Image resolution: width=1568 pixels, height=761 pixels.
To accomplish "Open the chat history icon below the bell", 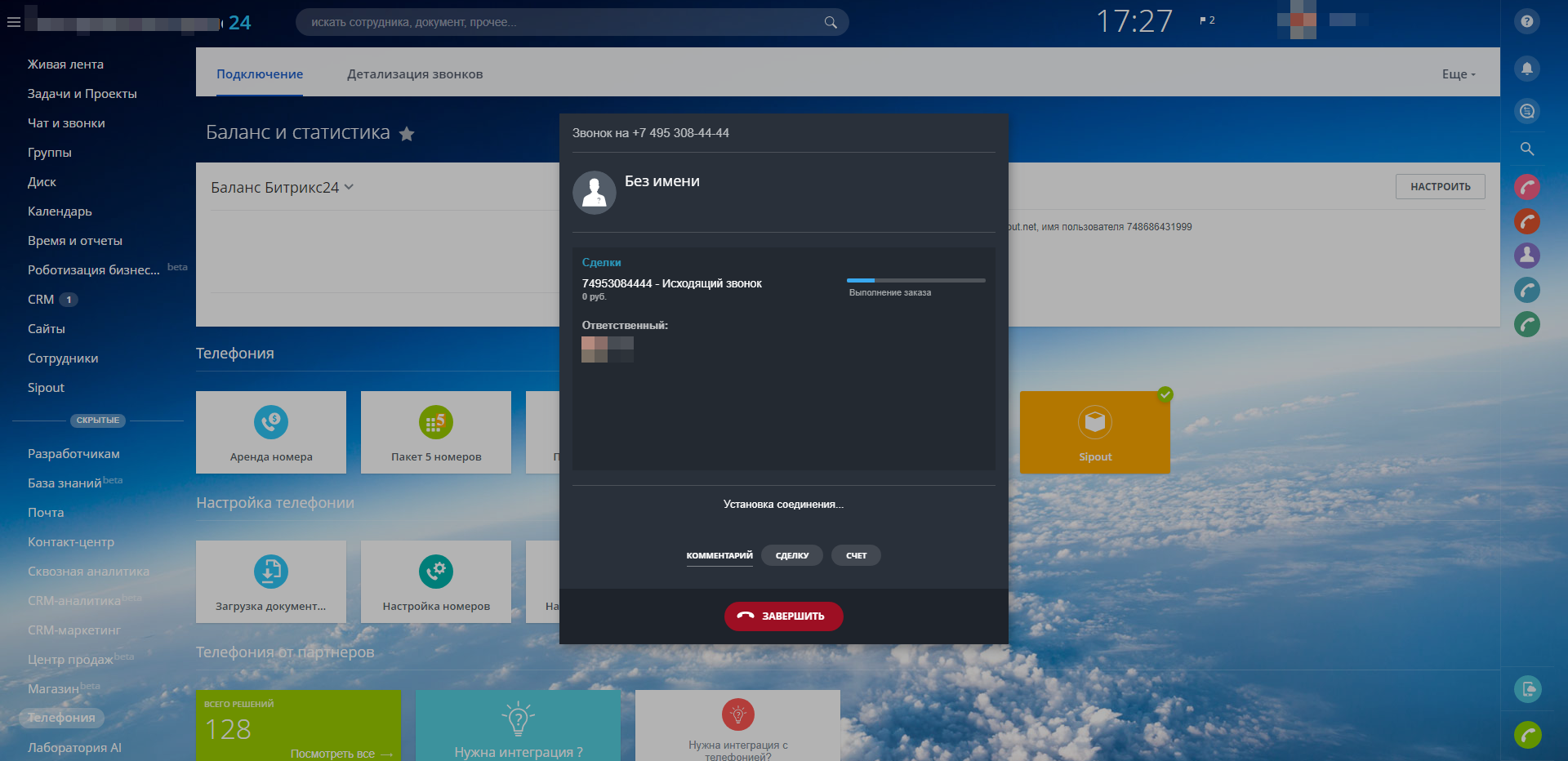I will click(x=1527, y=111).
